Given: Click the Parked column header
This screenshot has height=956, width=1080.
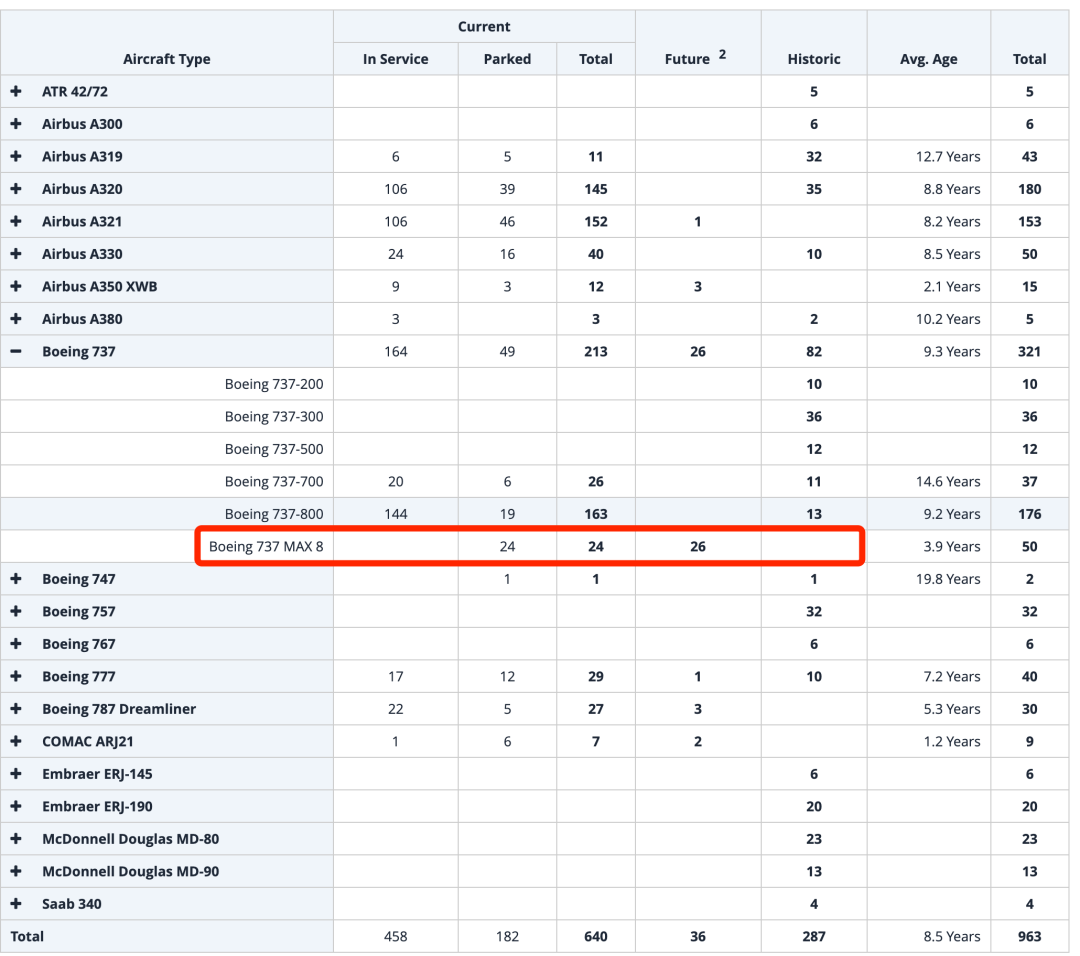Looking at the screenshot, I should 507,59.
